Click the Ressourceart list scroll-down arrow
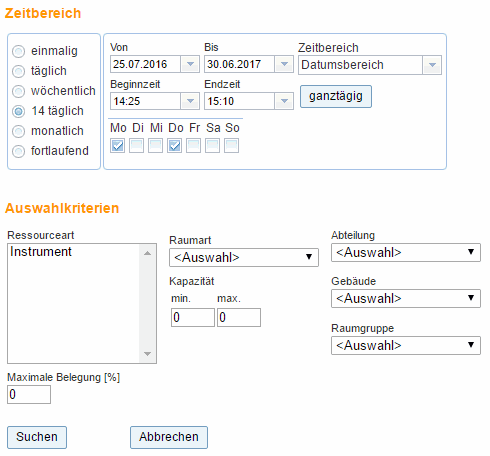Viewport: 490px width, 456px height. tap(148, 354)
